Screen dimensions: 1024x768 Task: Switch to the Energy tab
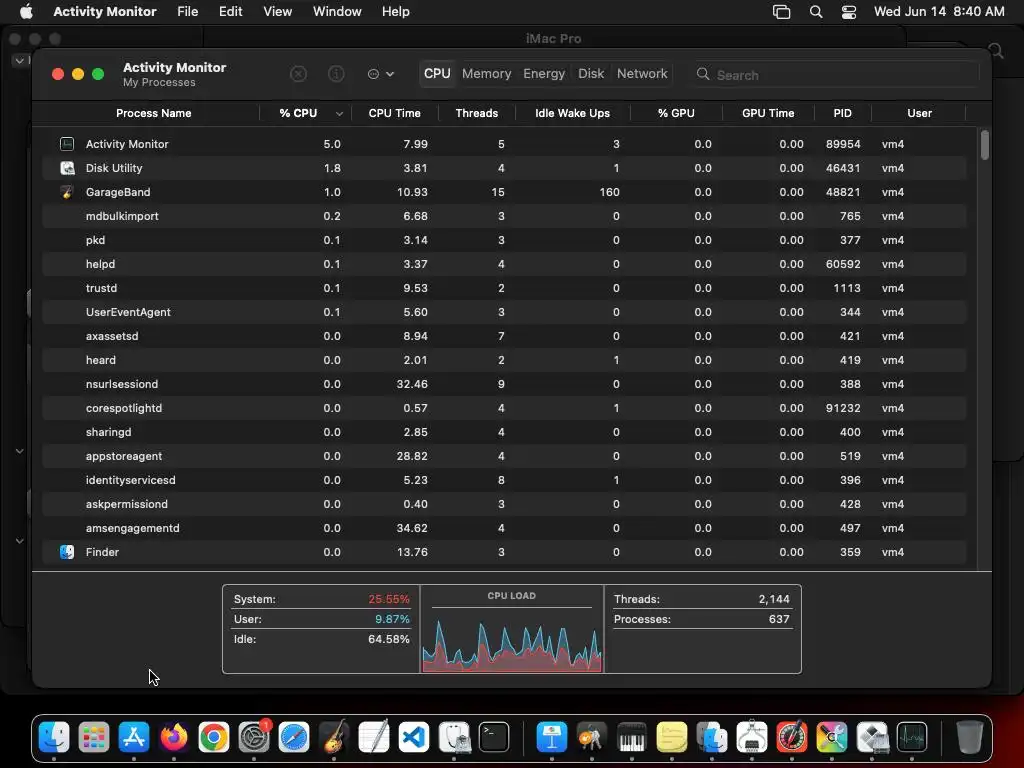coord(543,74)
